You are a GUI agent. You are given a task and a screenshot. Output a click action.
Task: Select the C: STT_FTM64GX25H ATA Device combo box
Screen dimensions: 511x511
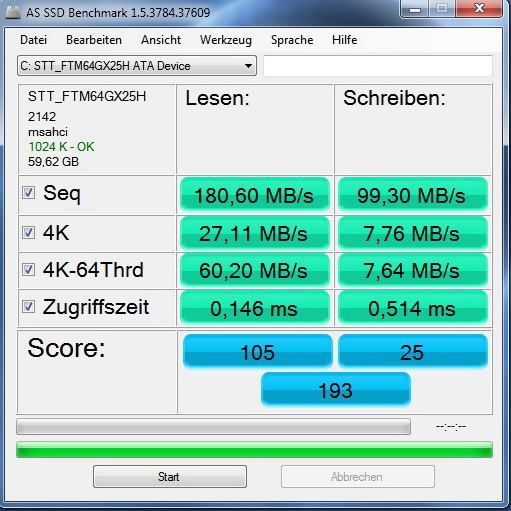[x=137, y=66]
